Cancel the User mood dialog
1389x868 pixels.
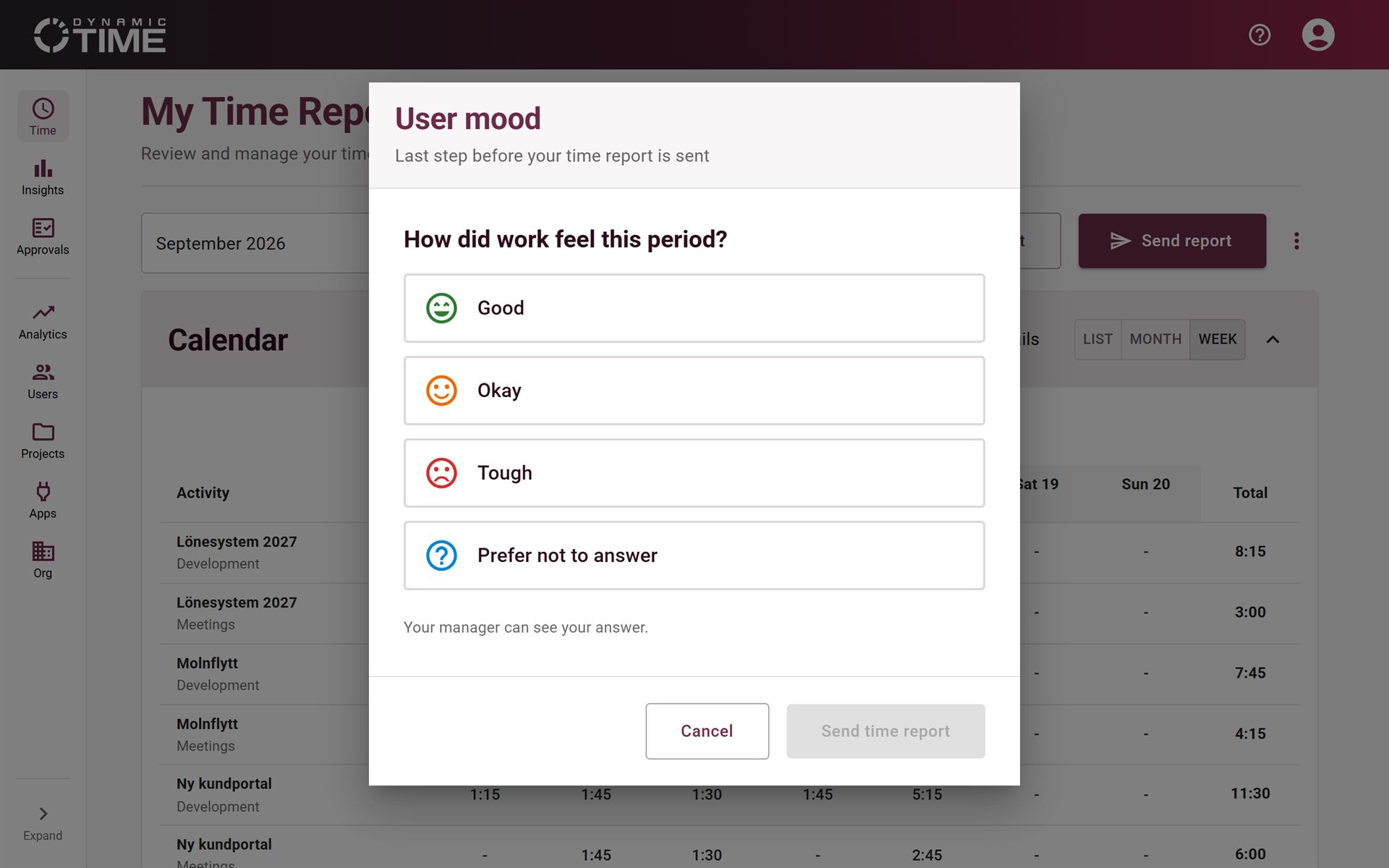(707, 731)
